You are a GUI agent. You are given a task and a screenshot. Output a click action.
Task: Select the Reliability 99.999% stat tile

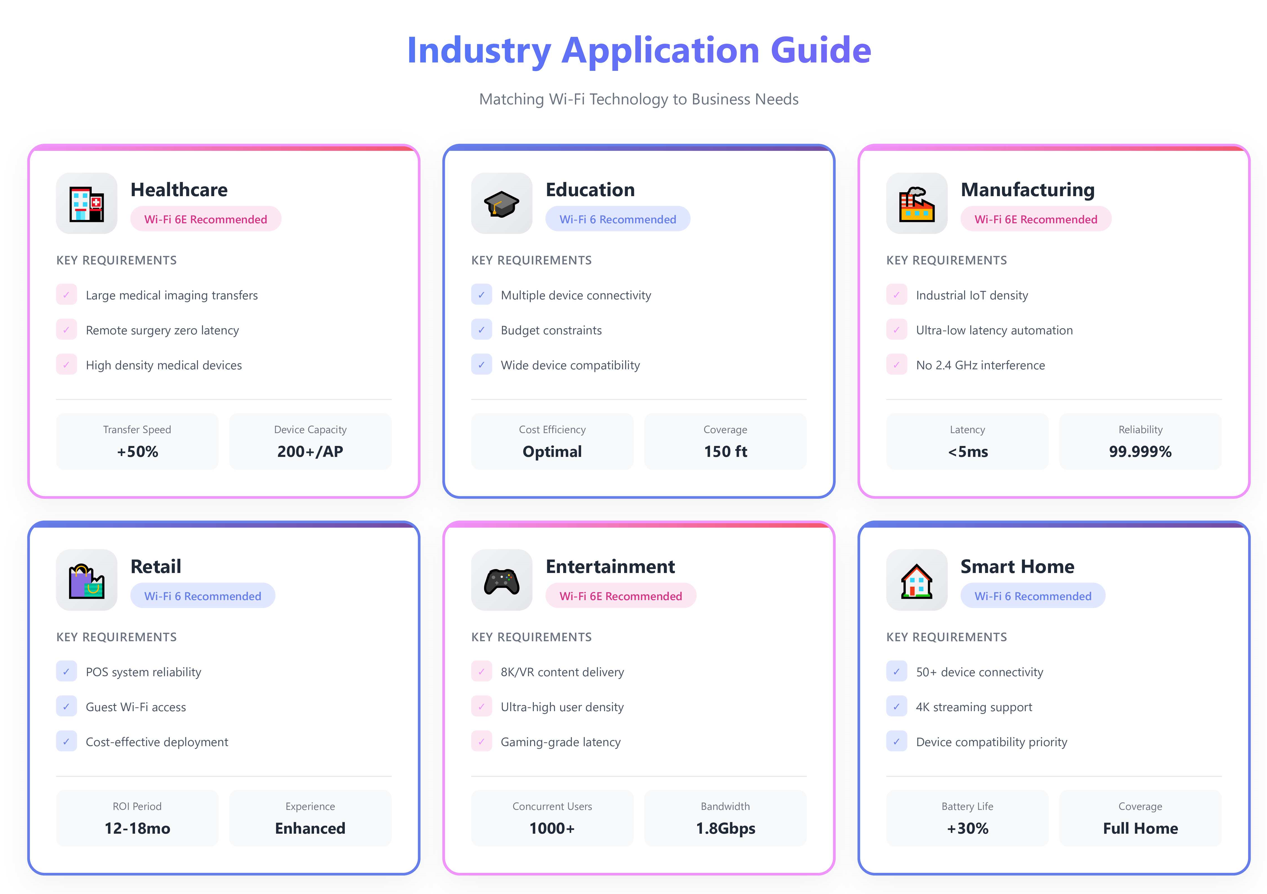point(1140,441)
